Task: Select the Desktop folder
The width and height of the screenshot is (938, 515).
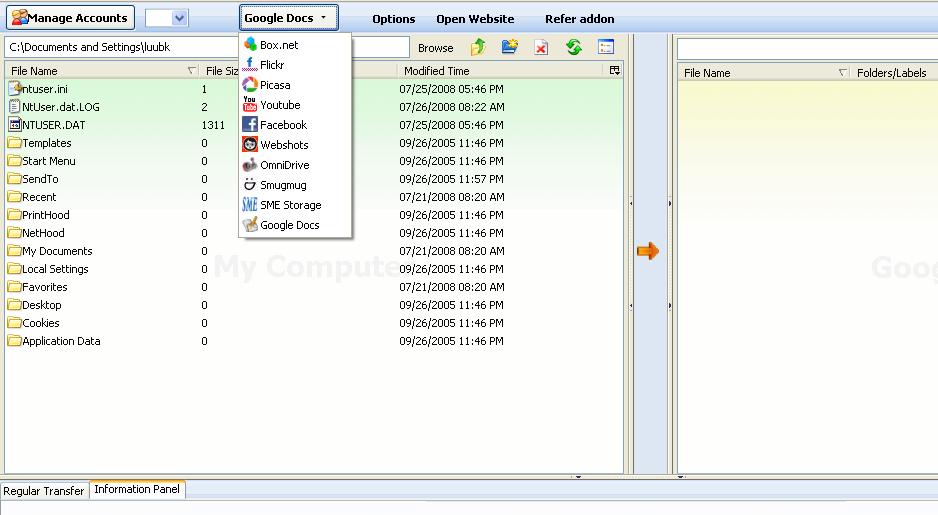Action: [35, 304]
